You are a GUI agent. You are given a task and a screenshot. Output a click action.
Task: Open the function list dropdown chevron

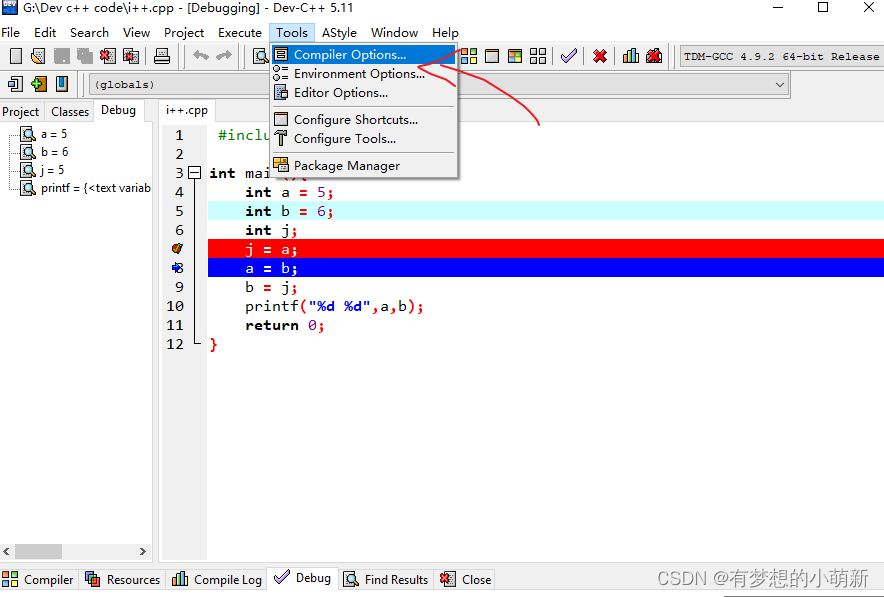(780, 85)
